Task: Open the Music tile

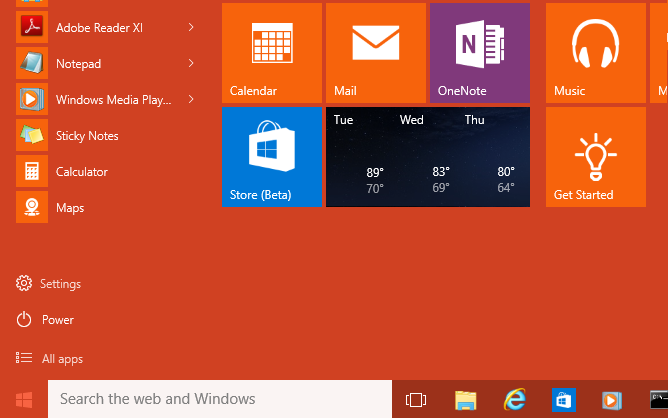Action: click(596, 53)
